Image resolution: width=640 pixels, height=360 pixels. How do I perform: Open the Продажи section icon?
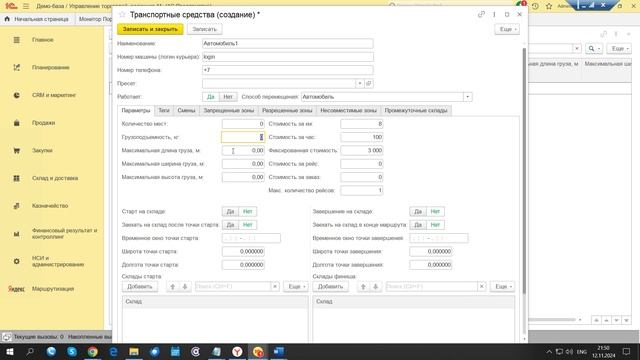(x=16, y=123)
